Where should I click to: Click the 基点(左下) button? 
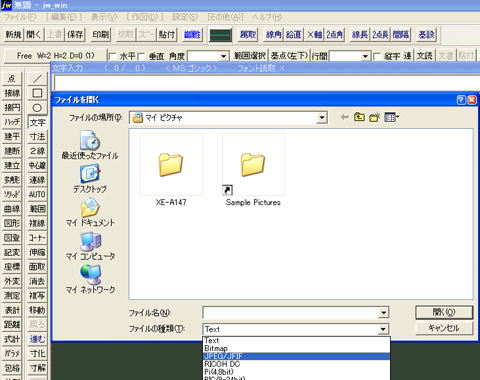tap(289, 56)
